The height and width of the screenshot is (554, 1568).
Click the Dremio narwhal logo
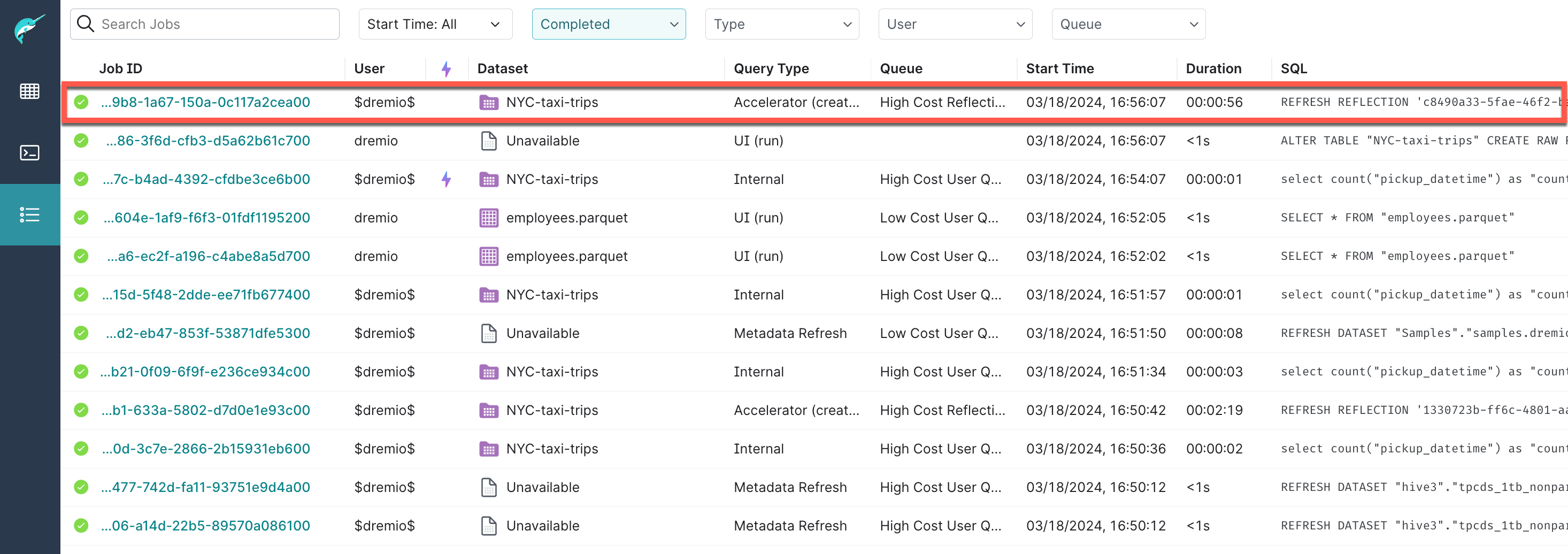[x=29, y=26]
